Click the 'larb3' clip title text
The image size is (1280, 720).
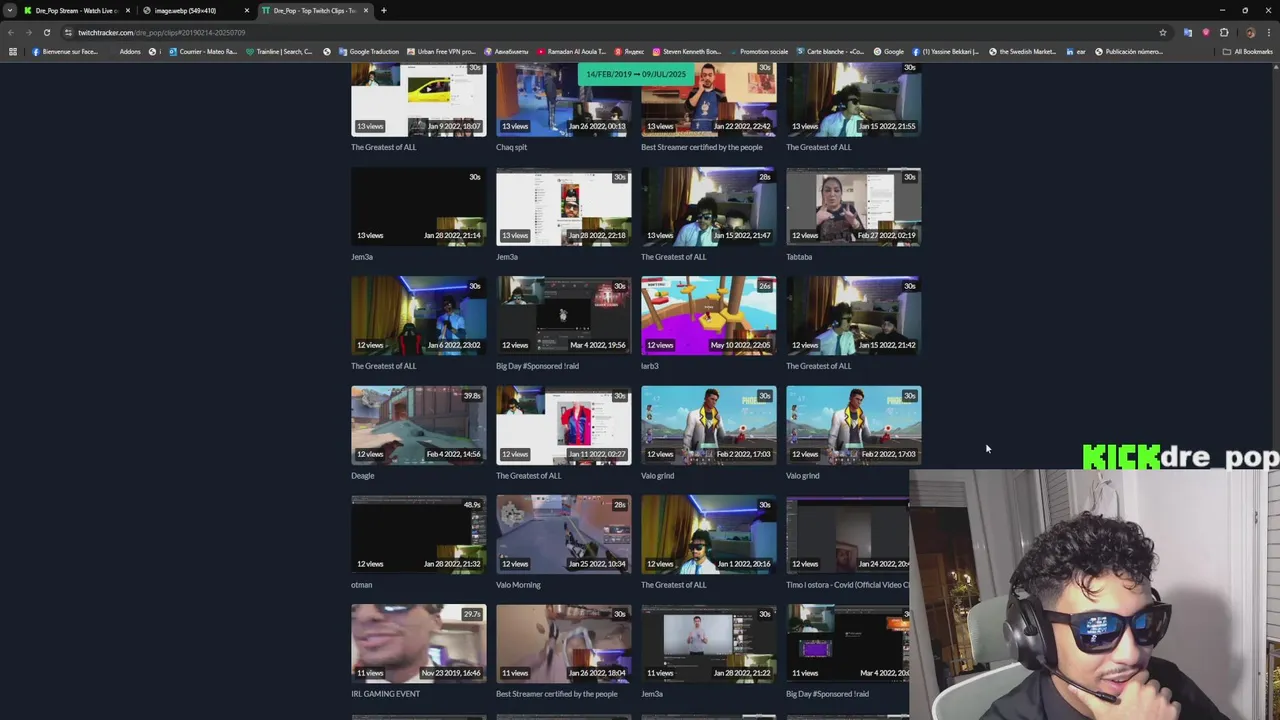(x=650, y=366)
